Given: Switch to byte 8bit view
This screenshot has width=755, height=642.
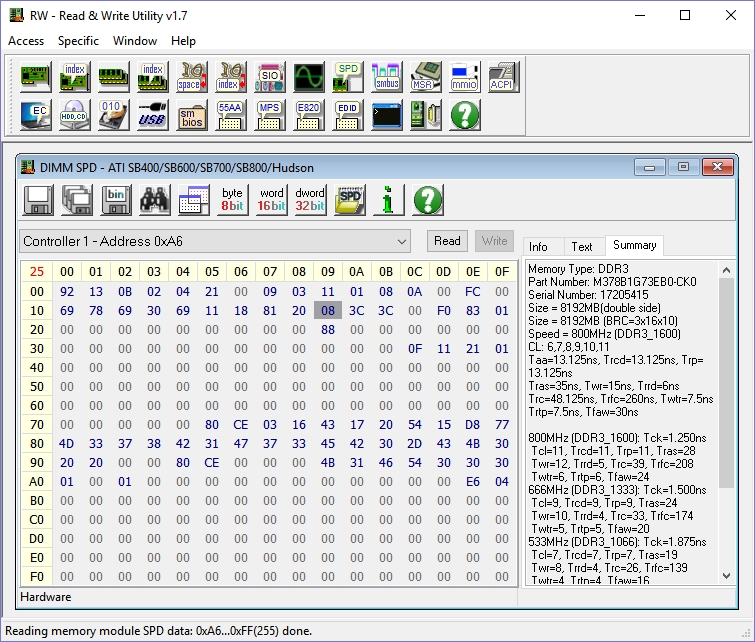Looking at the screenshot, I should (x=233, y=200).
